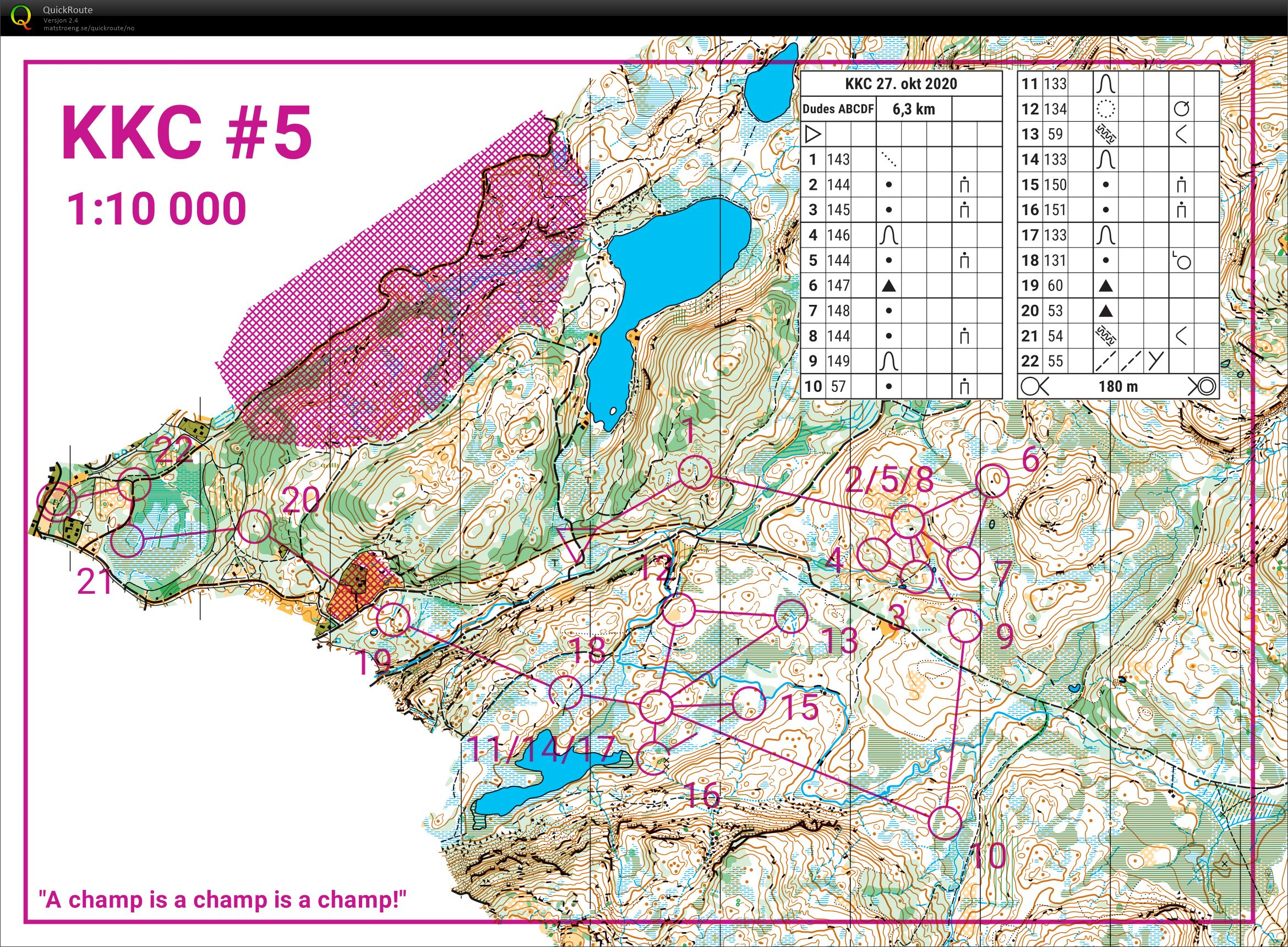Click control code 149 in table

point(838,361)
